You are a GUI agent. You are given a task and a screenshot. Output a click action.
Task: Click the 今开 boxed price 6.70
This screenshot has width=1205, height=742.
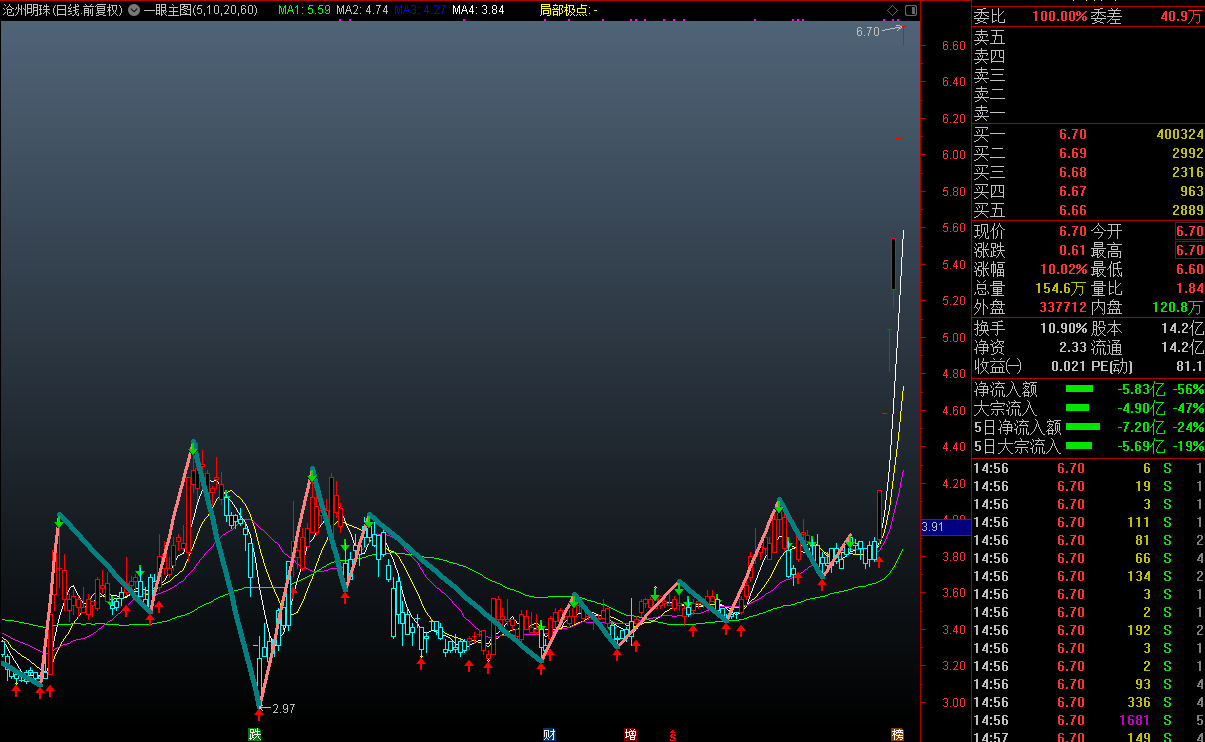click(x=1189, y=231)
